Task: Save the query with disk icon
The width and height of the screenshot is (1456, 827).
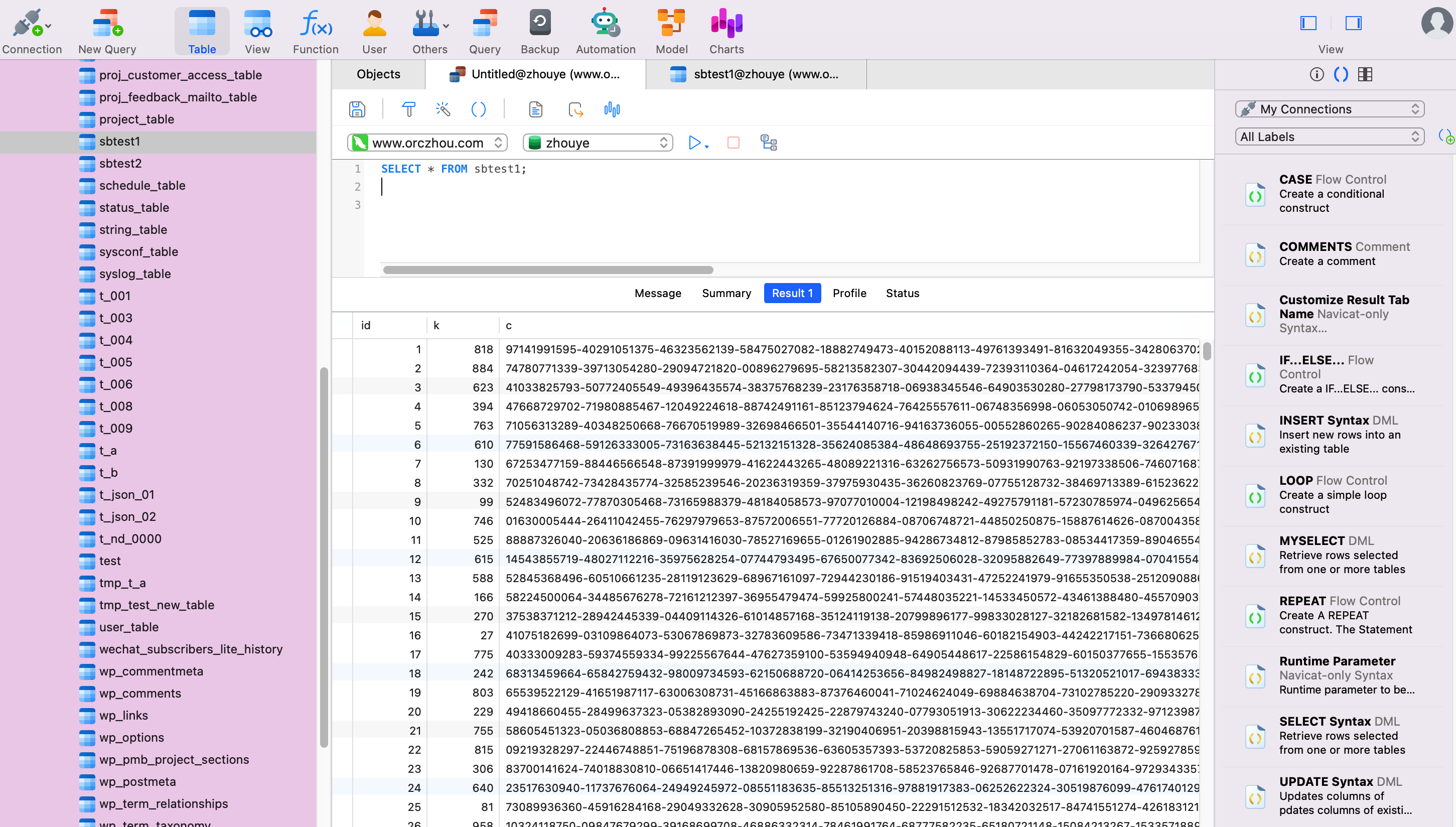Action: (x=357, y=109)
